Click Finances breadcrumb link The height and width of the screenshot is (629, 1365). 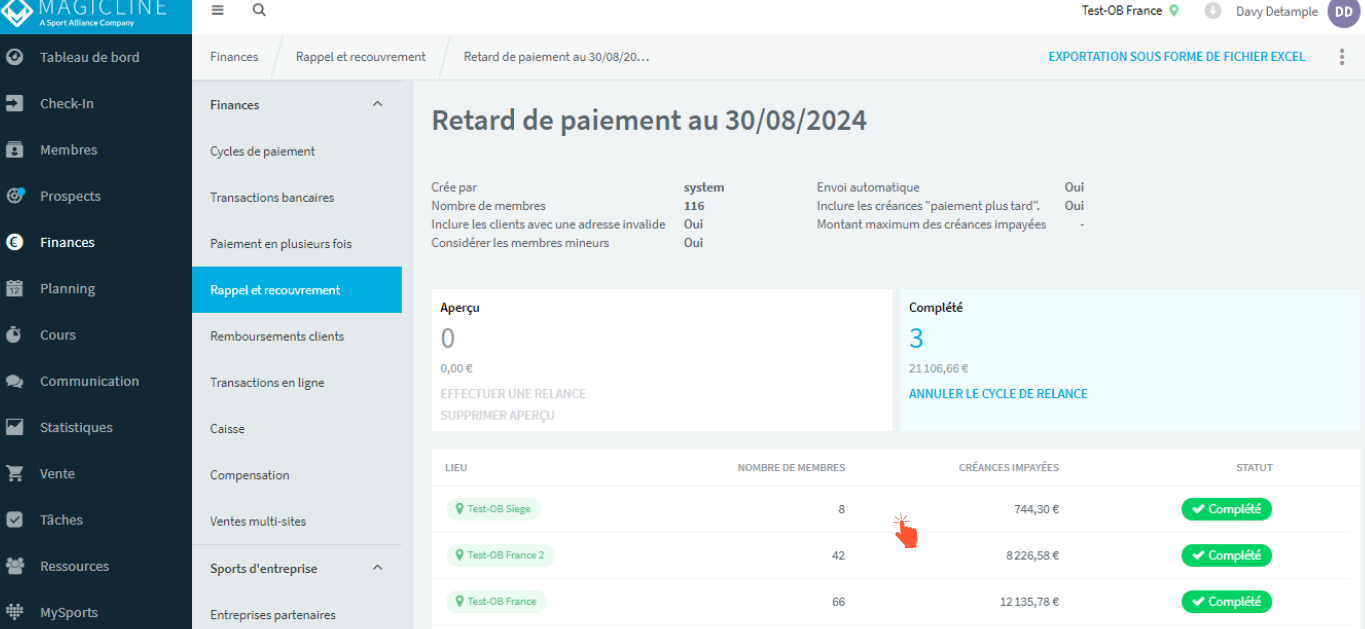(x=234, y=57)
